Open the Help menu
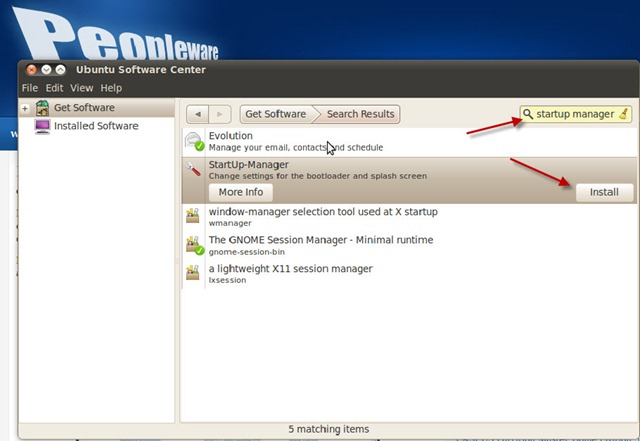 click(x=111, y=88)
